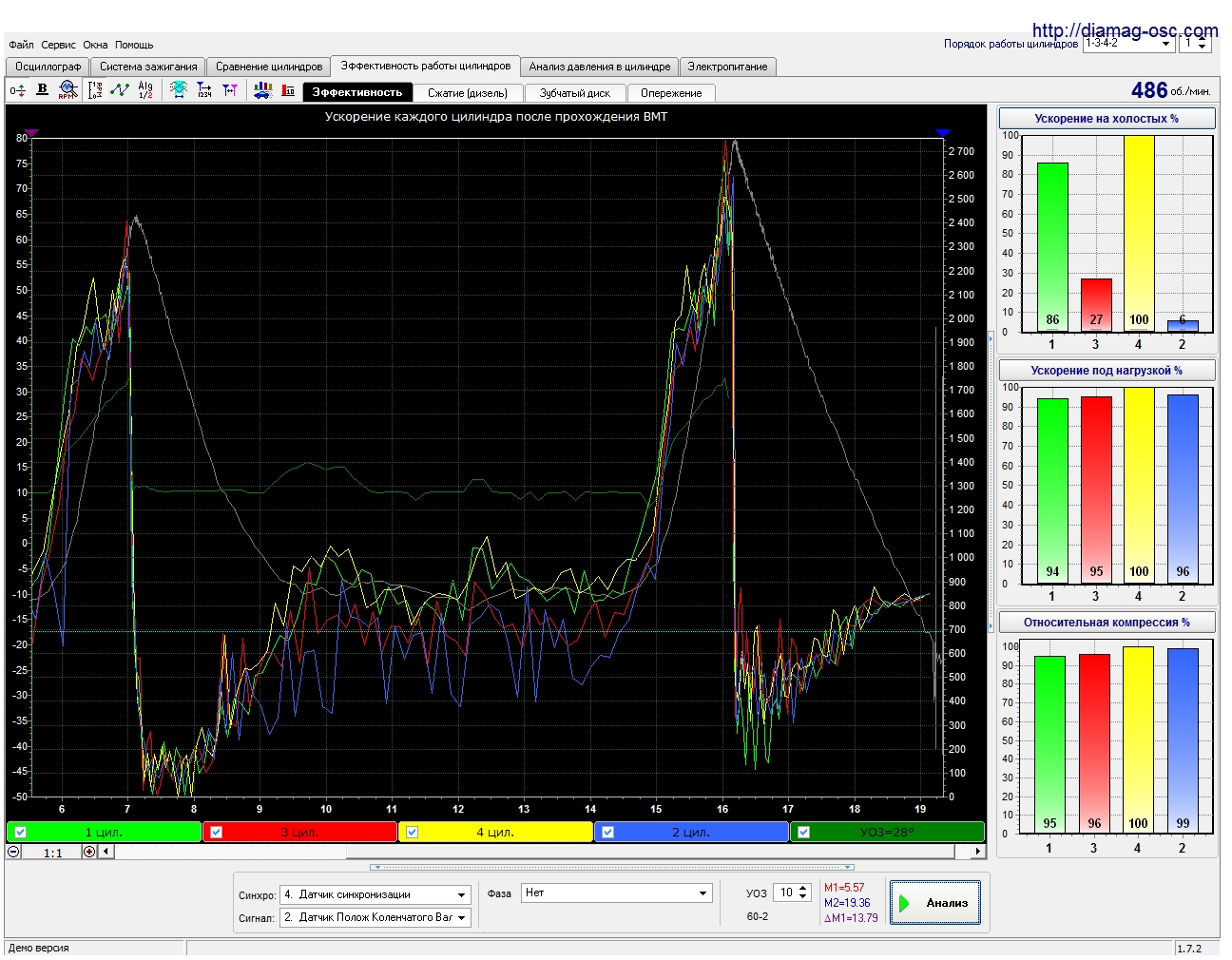
Task: Click the horizontal scrollbar left arrow
Action: 106,852
